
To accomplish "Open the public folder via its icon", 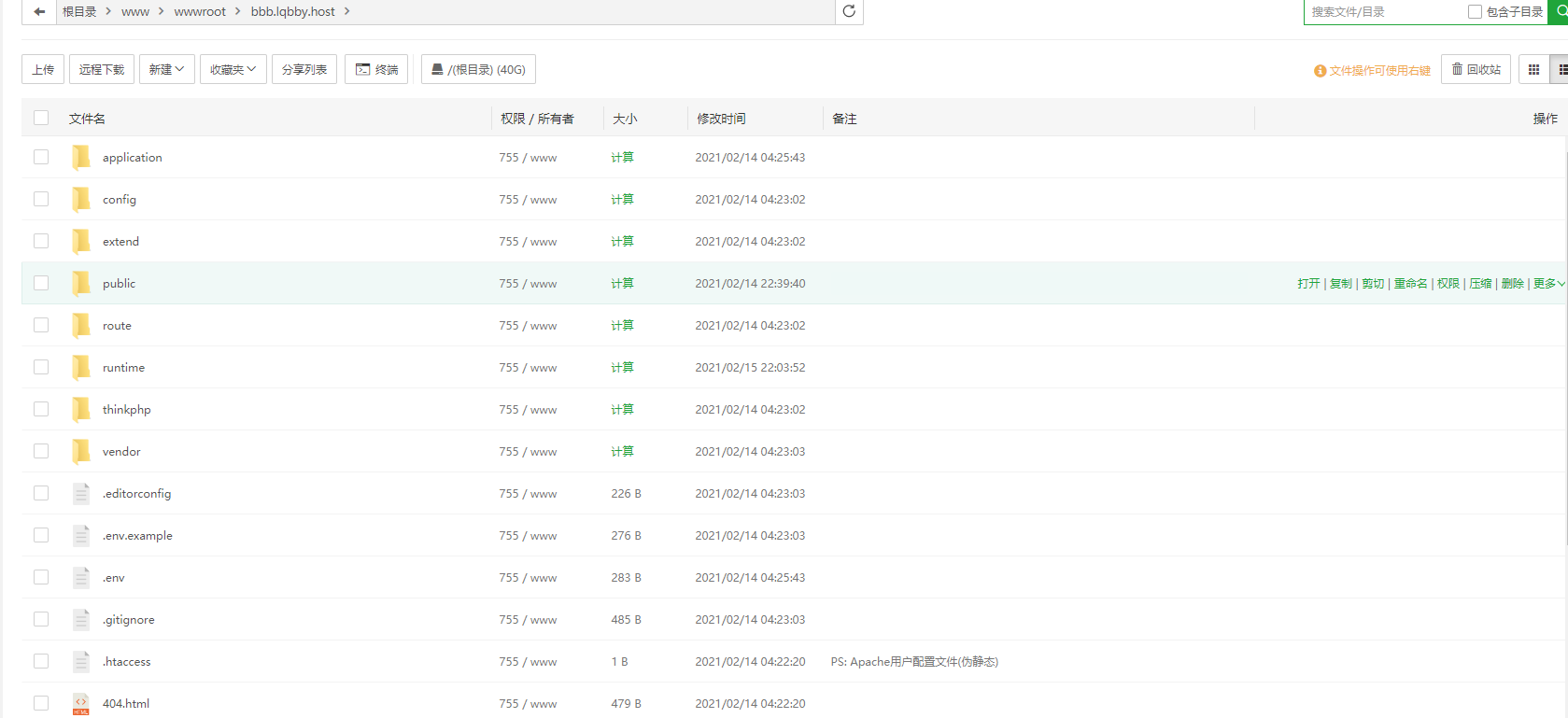I will [81, 283].
